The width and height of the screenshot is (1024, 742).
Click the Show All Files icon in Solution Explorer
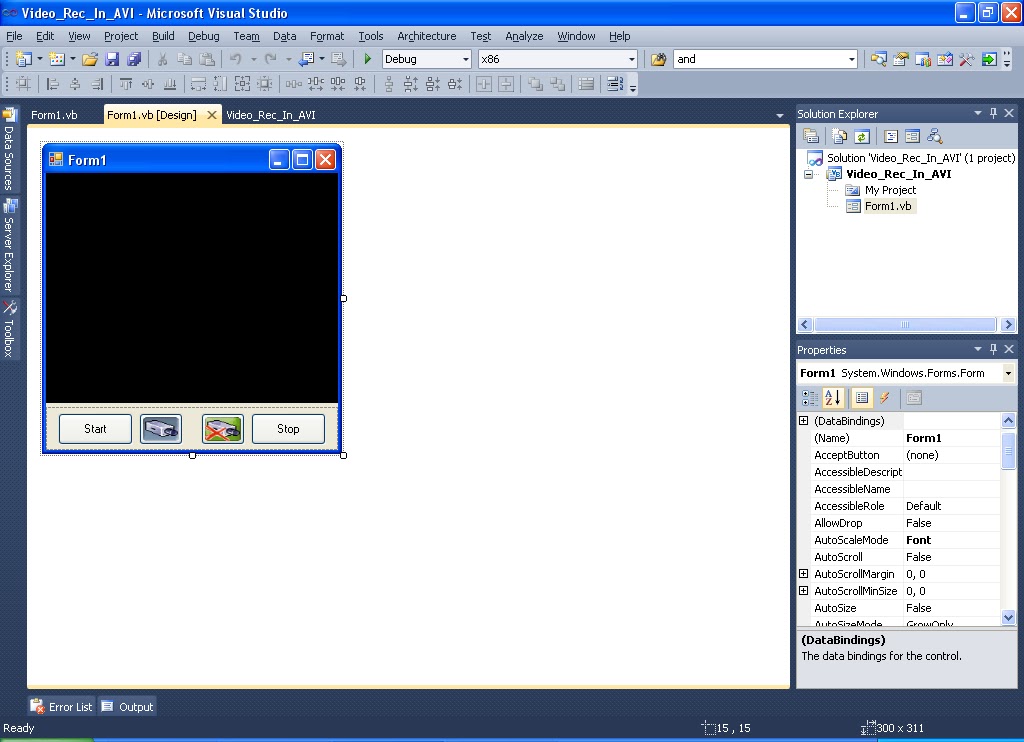(839, 137)
